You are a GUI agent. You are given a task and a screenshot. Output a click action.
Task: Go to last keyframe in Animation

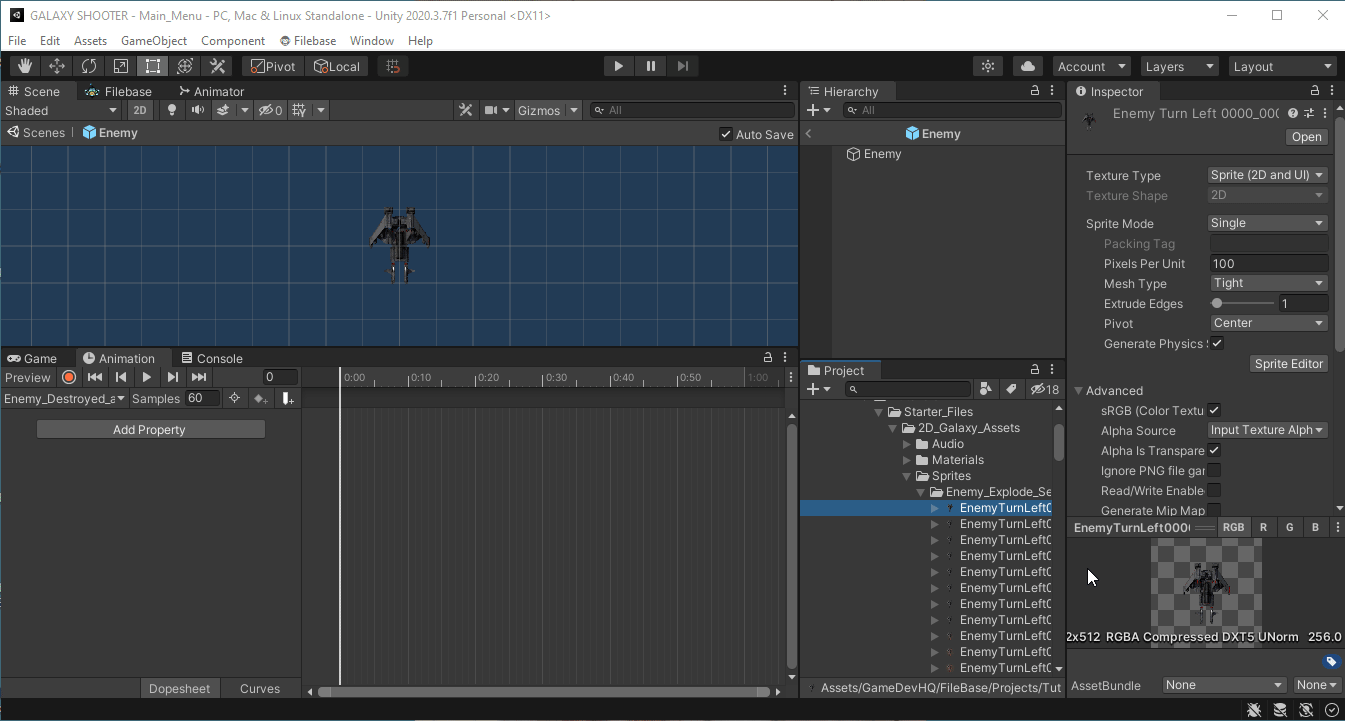199,377
